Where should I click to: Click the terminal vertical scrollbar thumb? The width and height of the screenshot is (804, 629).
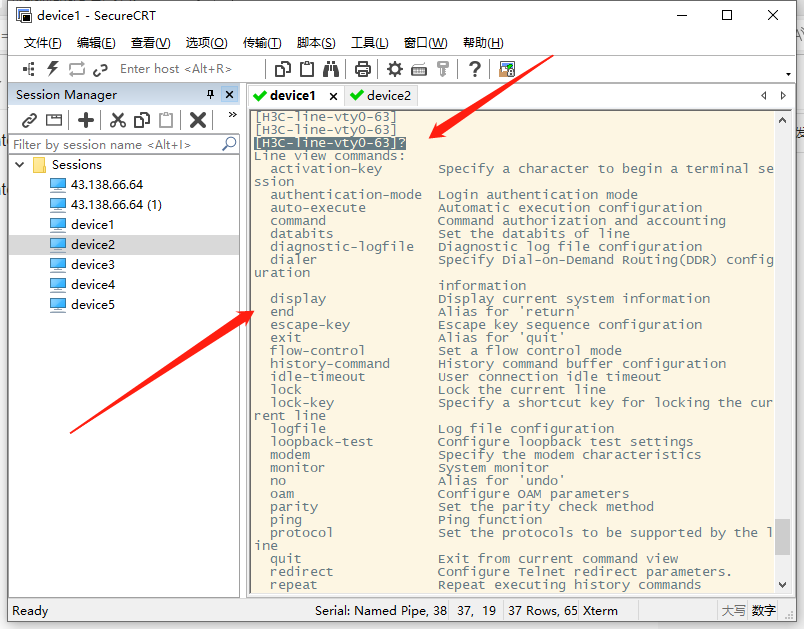782,537
